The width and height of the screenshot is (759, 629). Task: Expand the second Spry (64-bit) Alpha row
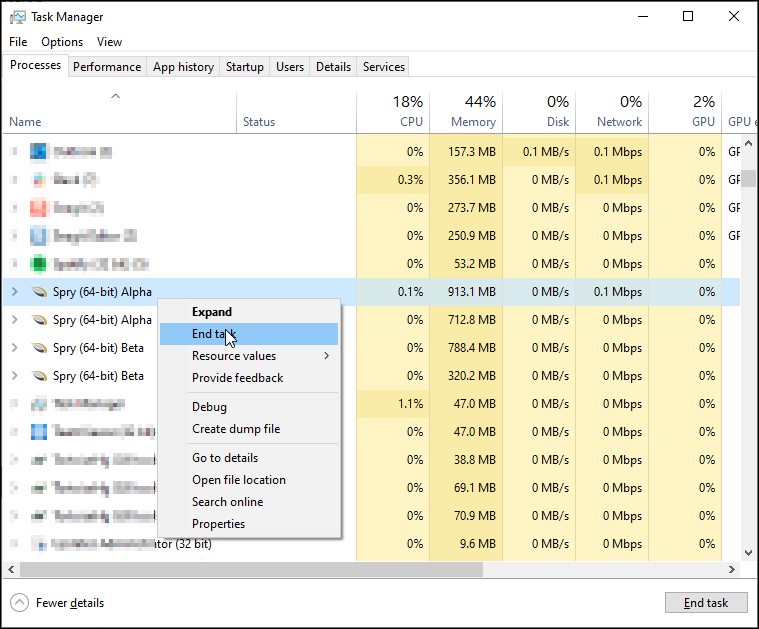pos(14,320)
